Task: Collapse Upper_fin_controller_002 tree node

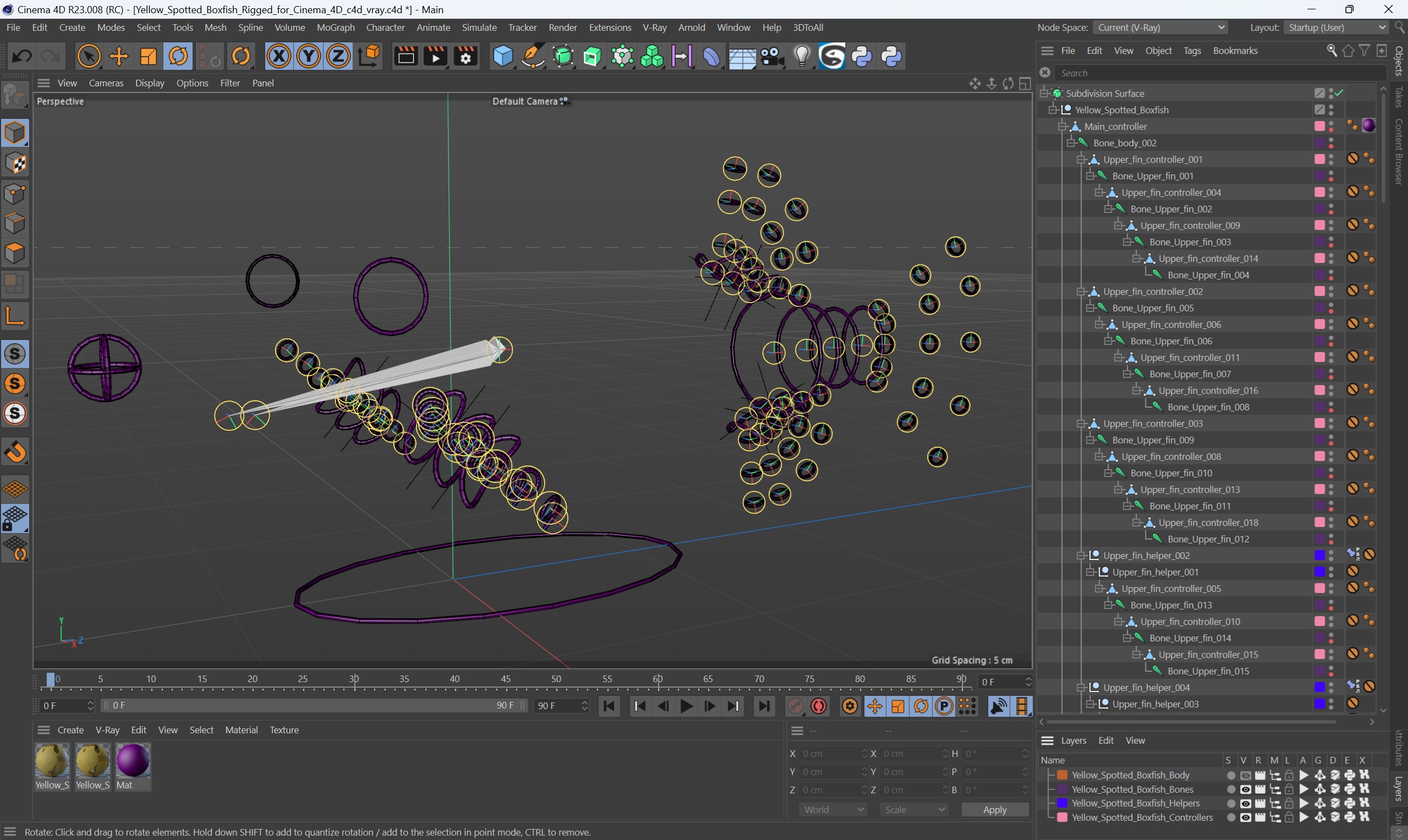Action: [x=1081, y=291]
